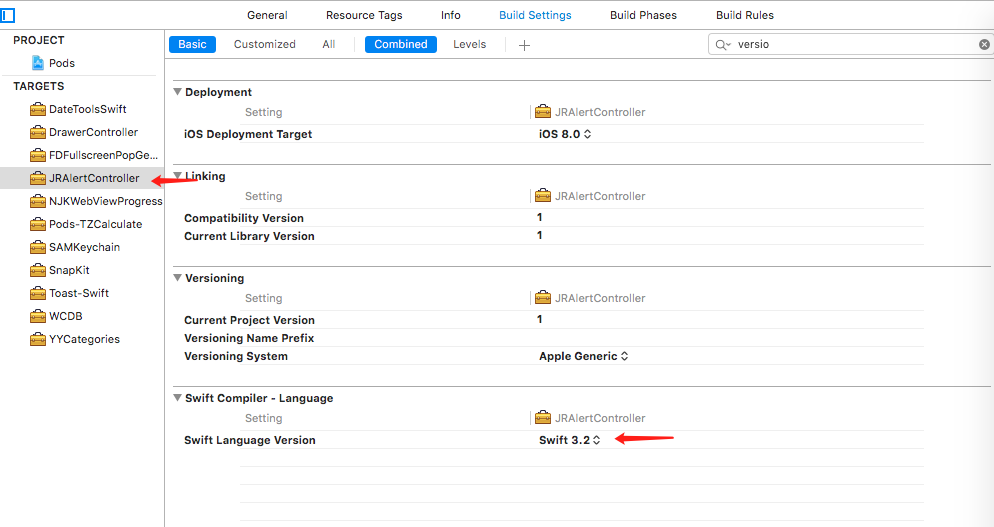Viewport: 994px width, 527px height.
Task: Open the Info tab
Action: 451,15
